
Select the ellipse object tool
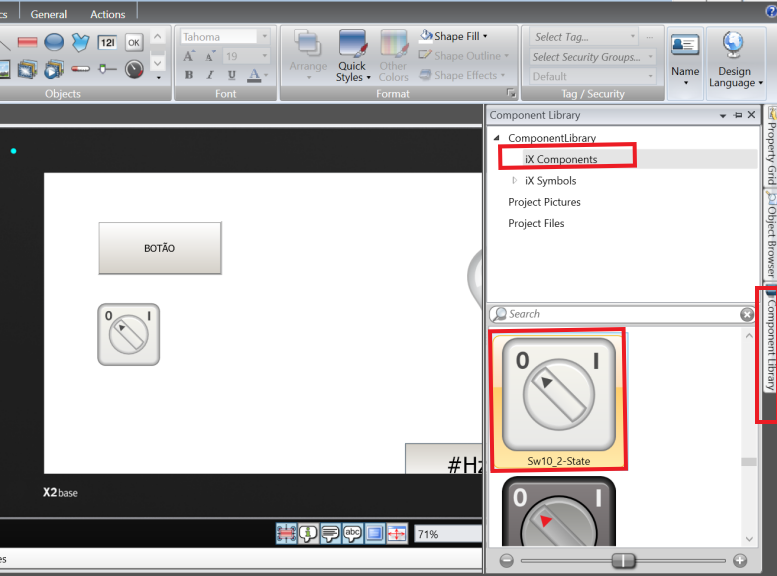click(x=54, y=42)
